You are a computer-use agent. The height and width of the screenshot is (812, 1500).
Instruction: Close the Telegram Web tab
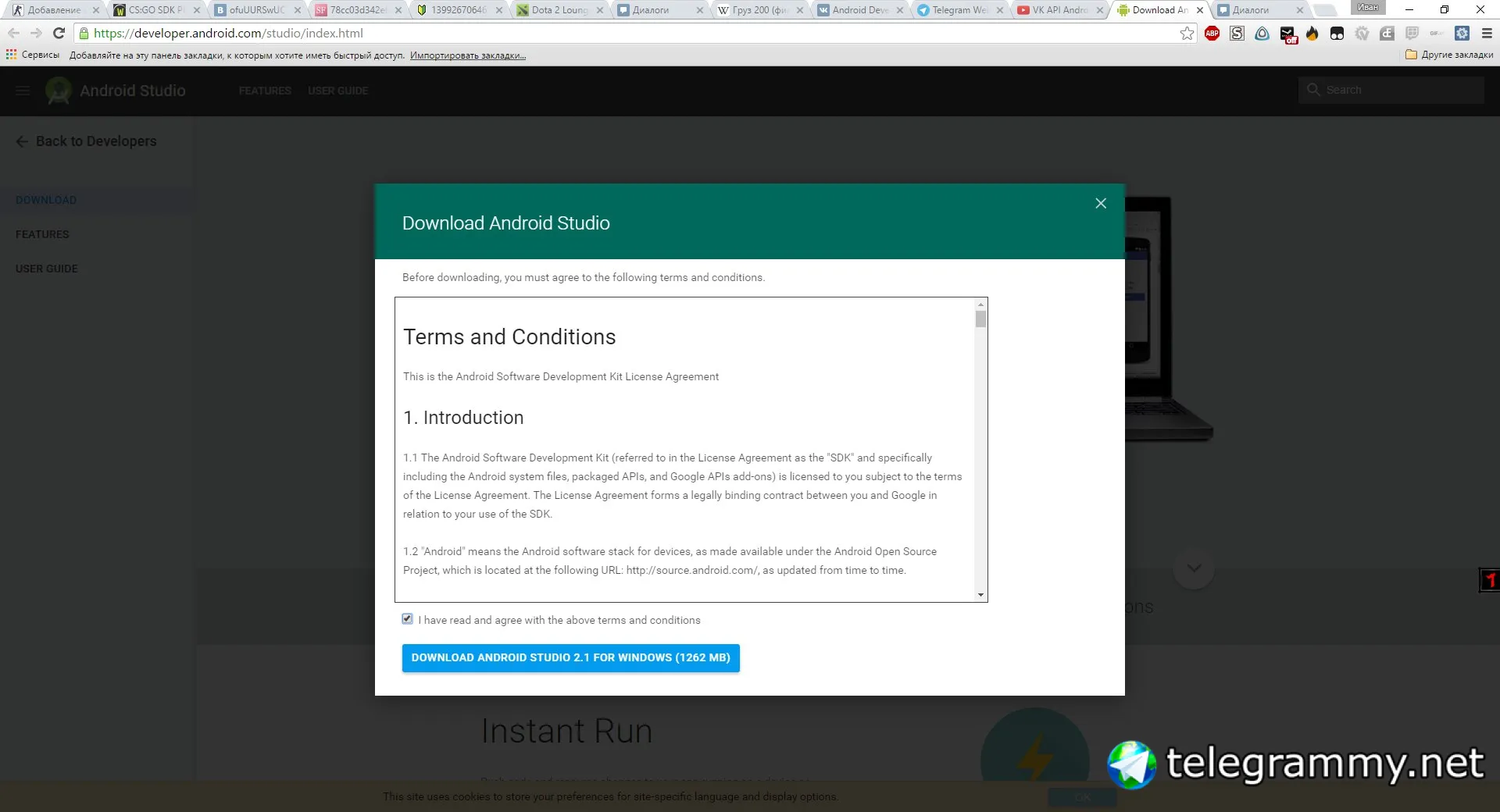pyautogui.click(x=1000, y=10)
